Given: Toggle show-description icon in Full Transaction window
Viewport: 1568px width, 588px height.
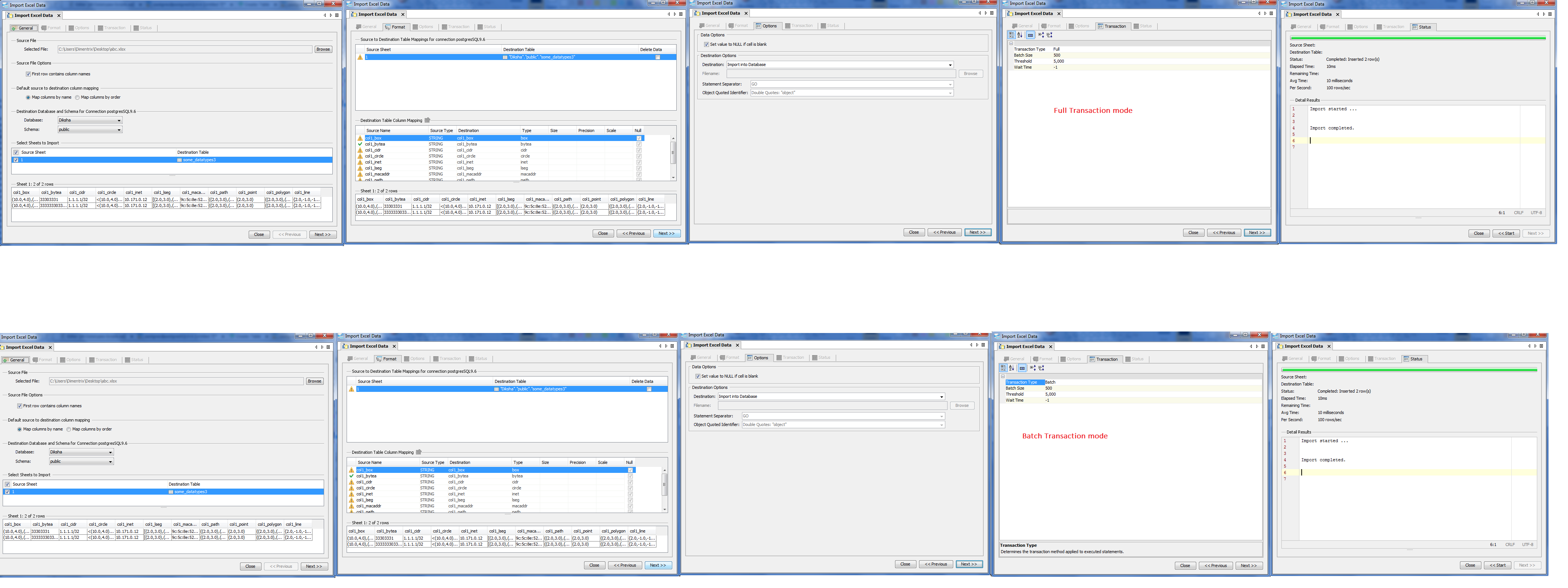Looking at the screenshot, I should pyautogui.click(x=1030, y=35).
